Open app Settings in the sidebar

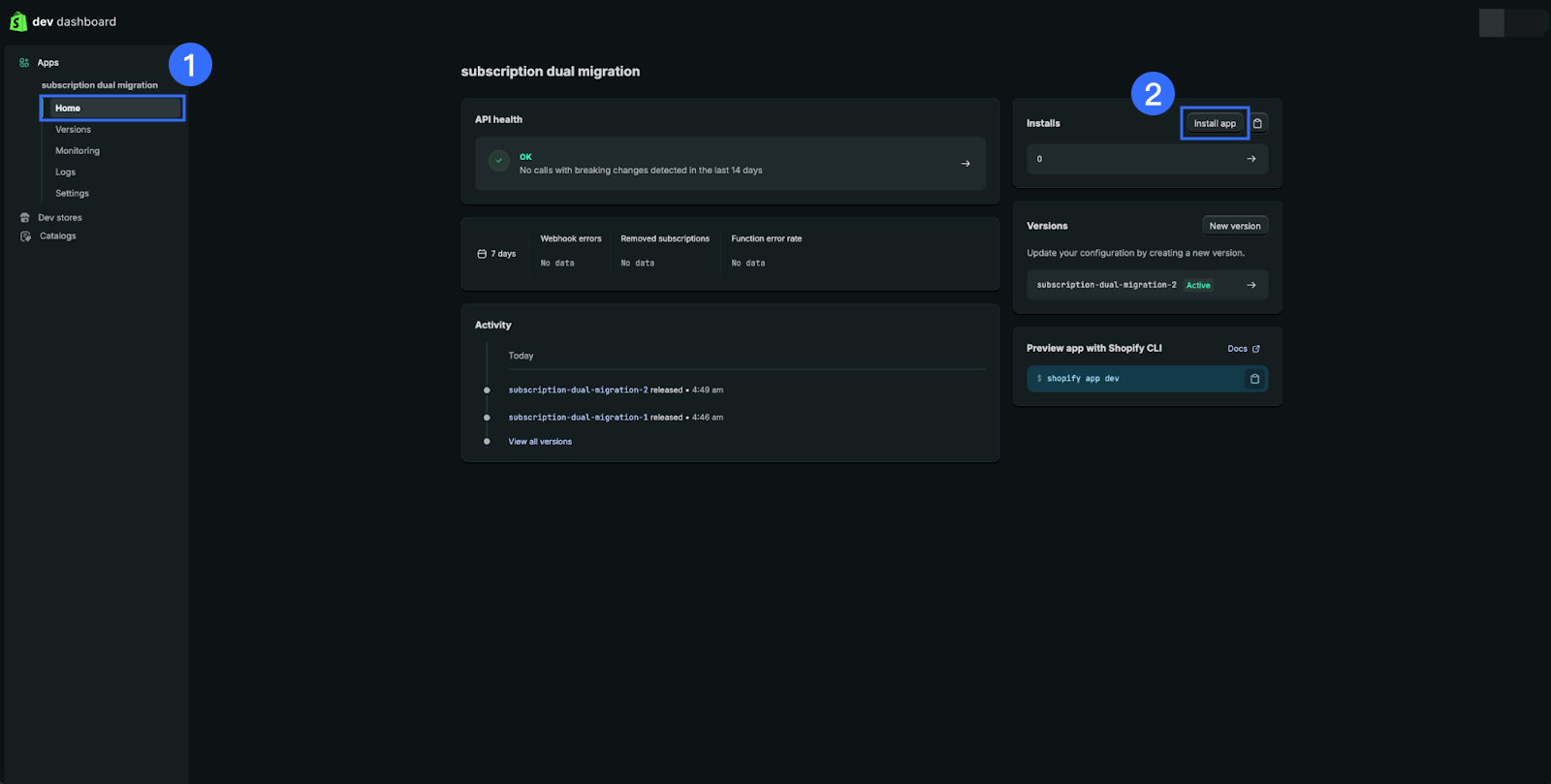[72, 194]
